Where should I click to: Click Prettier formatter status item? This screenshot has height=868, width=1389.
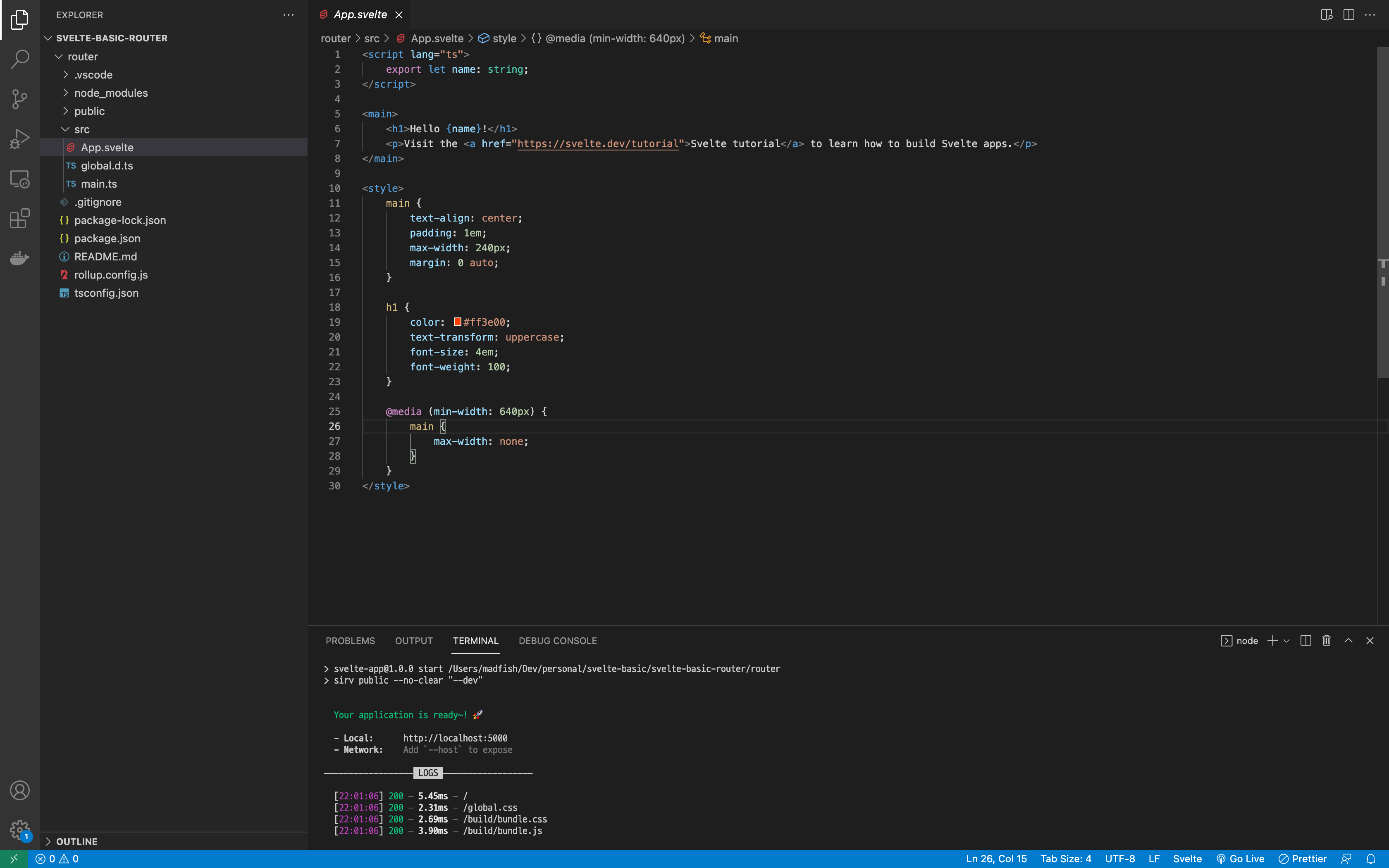pyautogui.click(x=1302, y=859)
